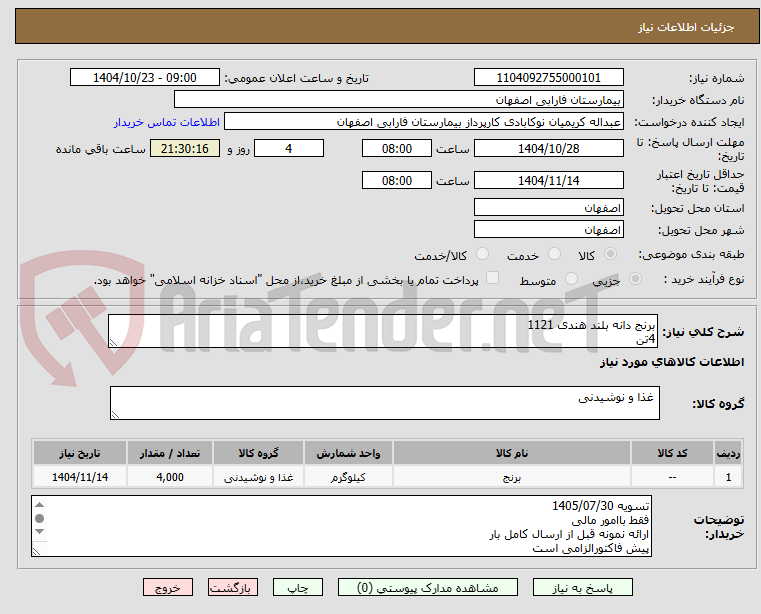Click the نام کالا column header
Viewport: 761px width, 614px height.
click(x=512, y=453)
